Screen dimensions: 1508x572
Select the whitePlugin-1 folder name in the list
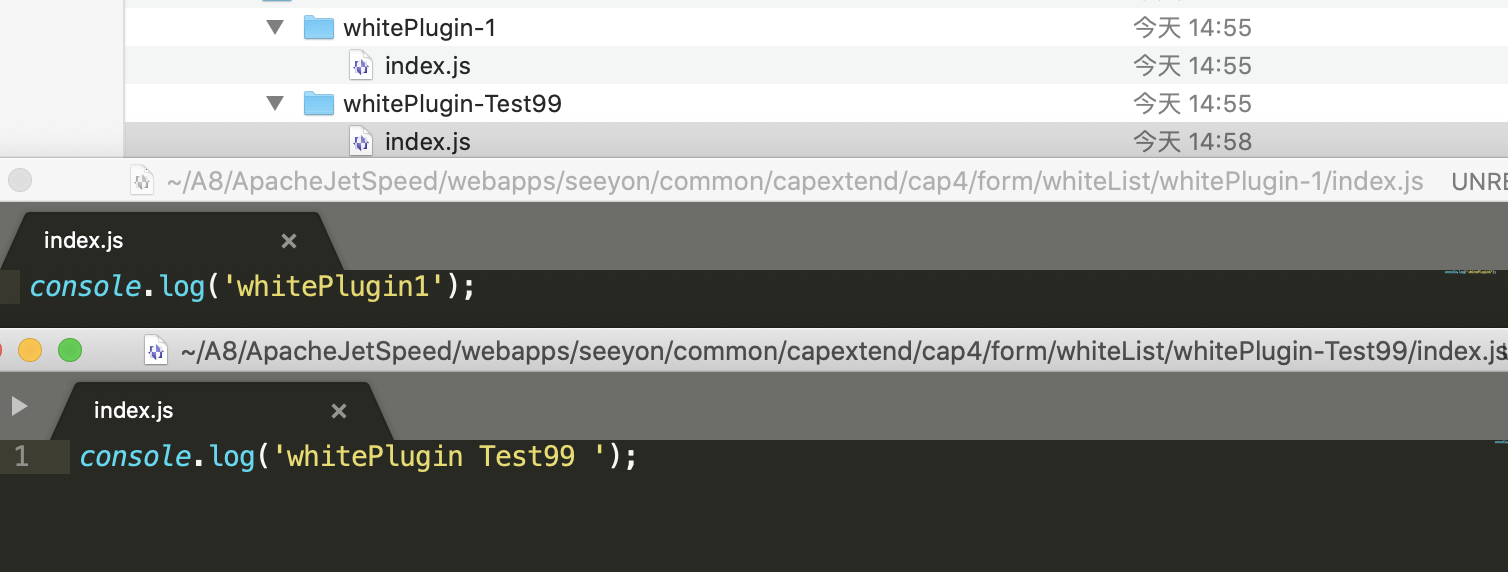pyautogui.click(x=419, y=28)
